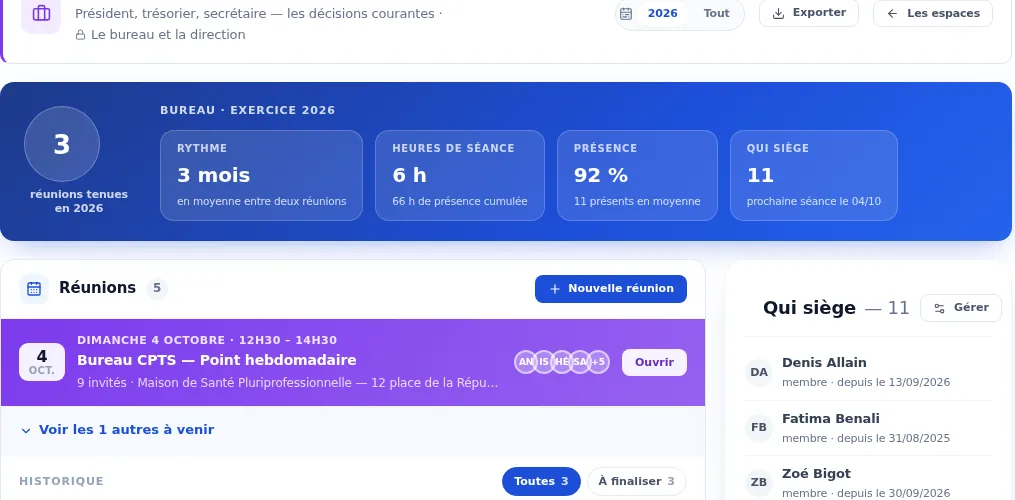Viewport: 1015px width, 500px height.
Task: Open the meeting with Ouvrir
Action: point(654,362)
